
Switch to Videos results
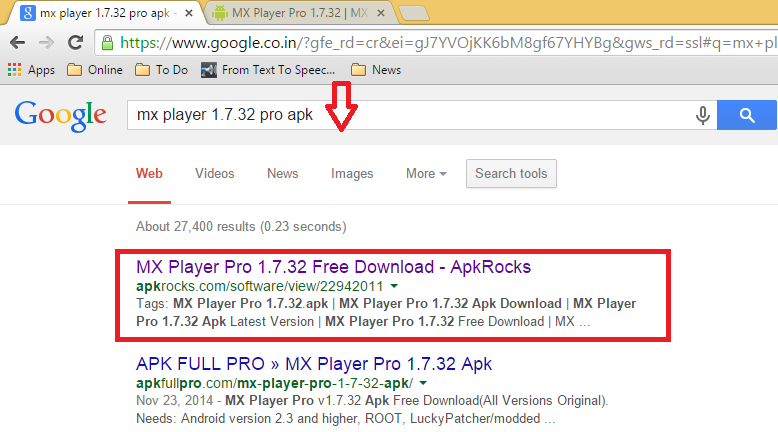(214, 174)
